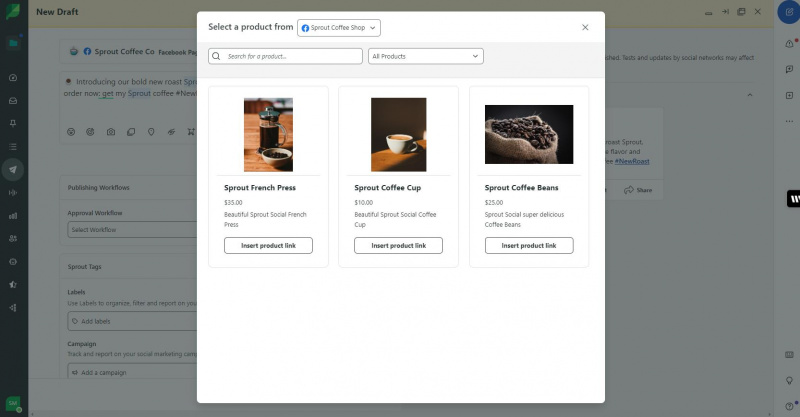Click the plus square icon in right rail
Screen dimensions: 800x417
pyautogui.click(x=789, y=95)
